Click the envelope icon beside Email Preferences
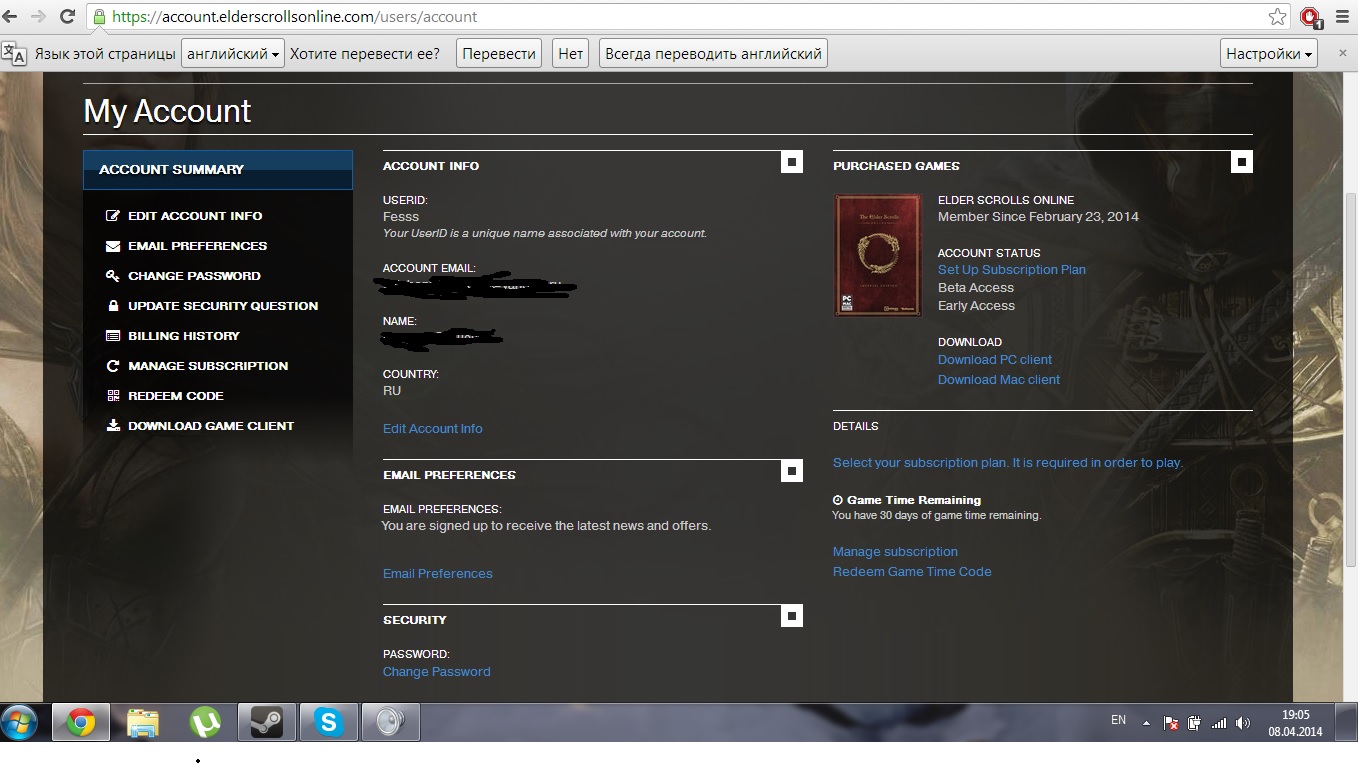This screenshot has width=1366, height=768. coord(113,246)
